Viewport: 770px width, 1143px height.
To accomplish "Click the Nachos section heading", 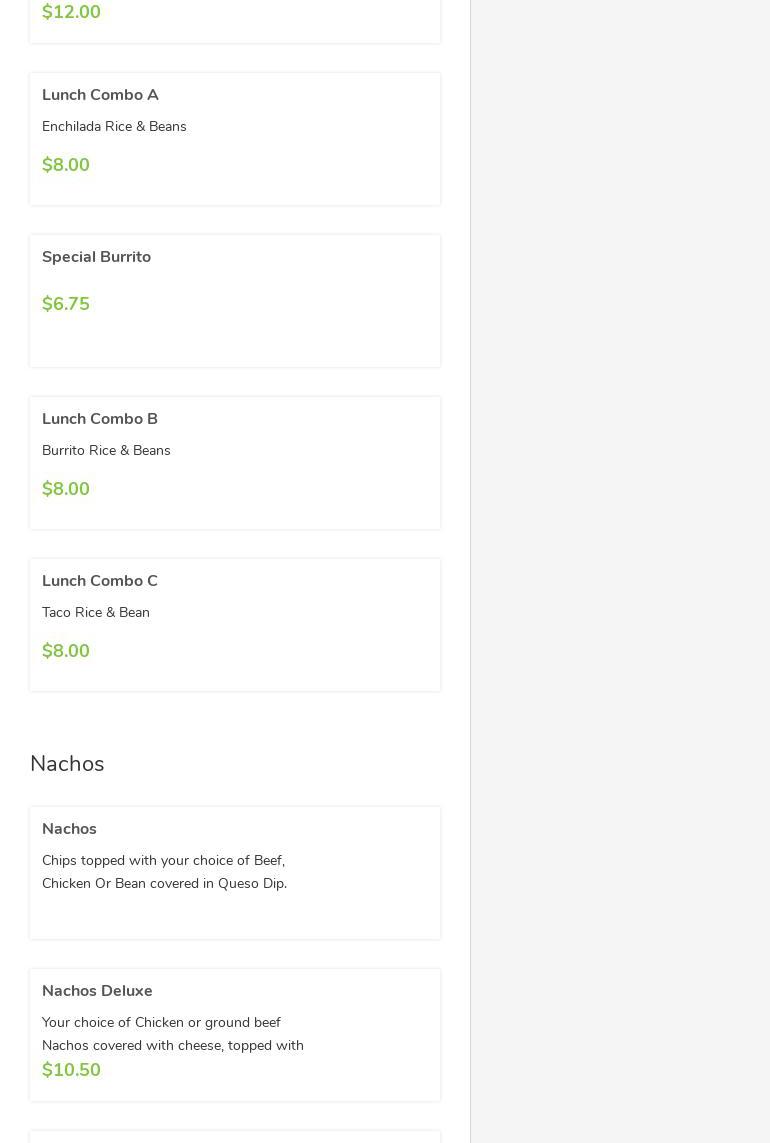I will (67, 764).
